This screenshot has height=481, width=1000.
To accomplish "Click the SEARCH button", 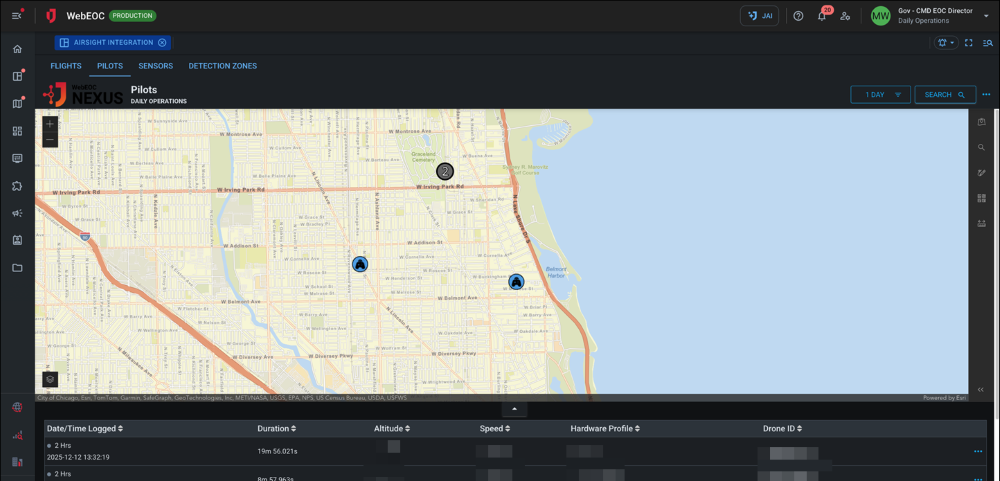I will click(945, 95).
